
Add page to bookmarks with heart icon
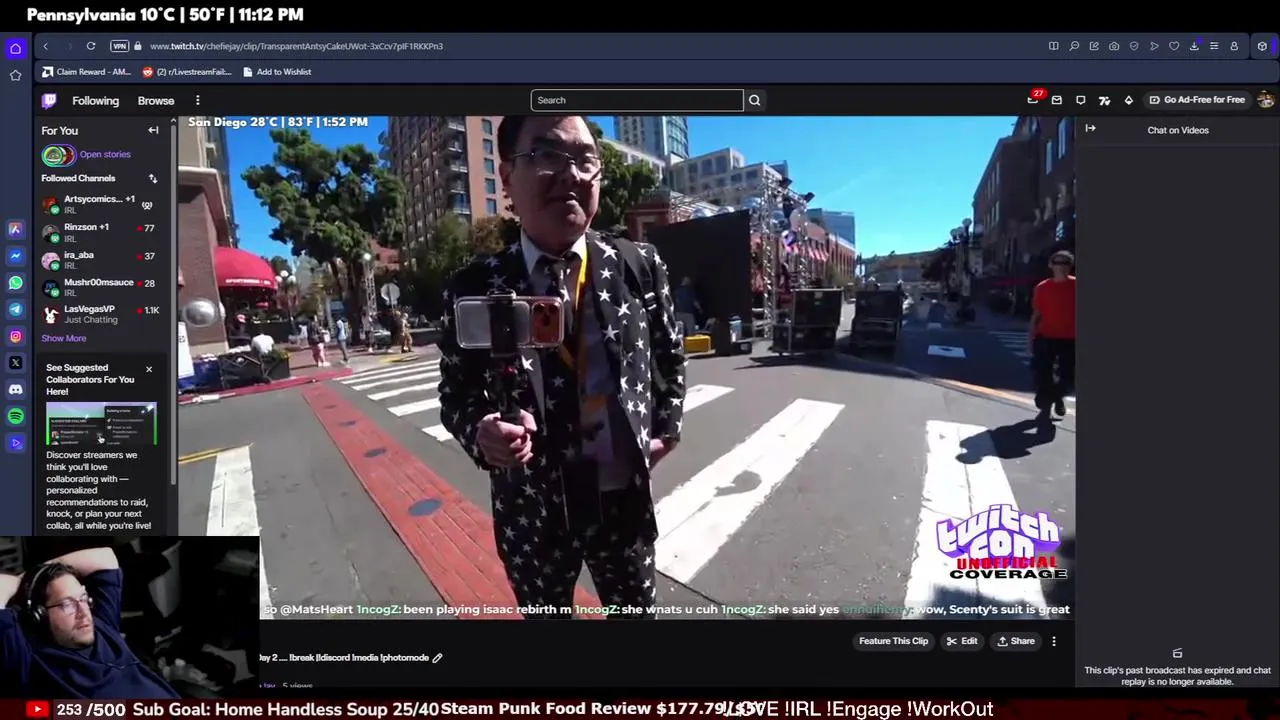click(x=1174, y=46)
